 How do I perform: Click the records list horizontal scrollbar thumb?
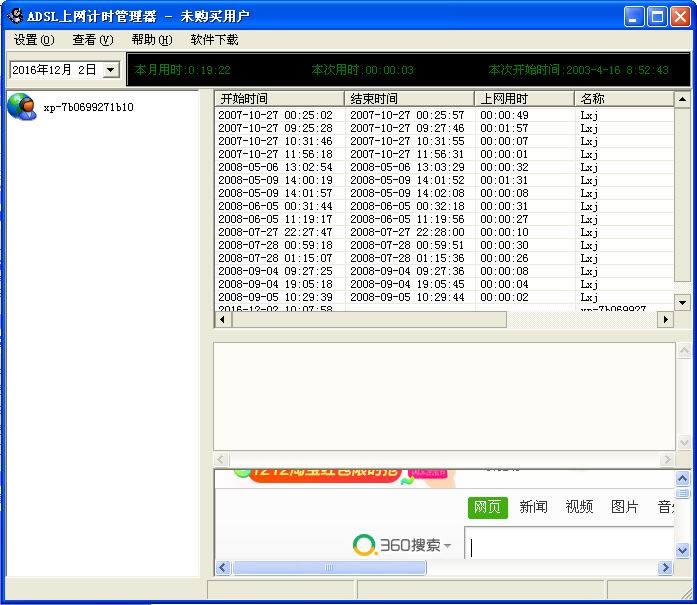tap(369, 319)
